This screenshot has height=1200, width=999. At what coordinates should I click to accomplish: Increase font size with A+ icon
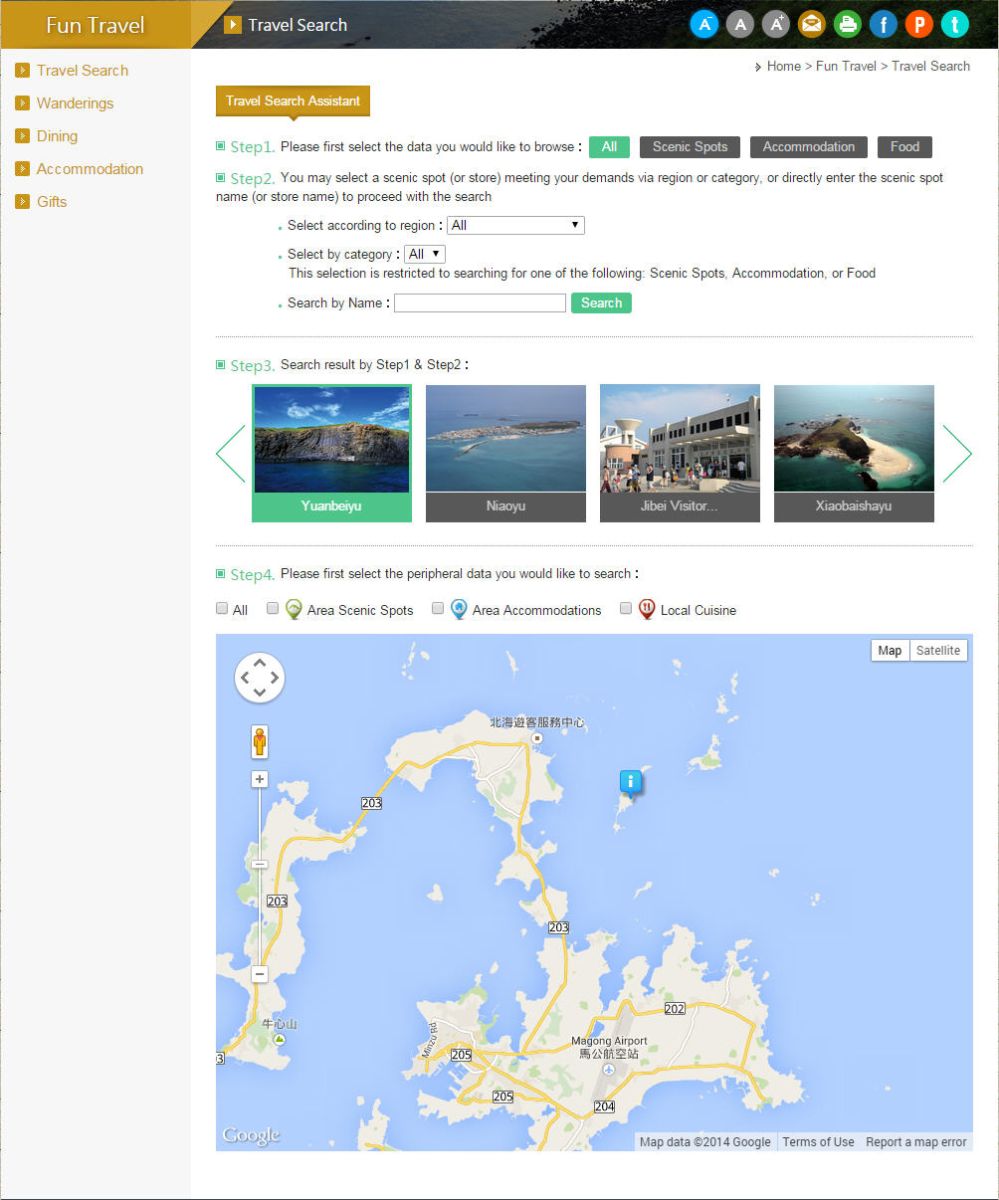point(776,24)
